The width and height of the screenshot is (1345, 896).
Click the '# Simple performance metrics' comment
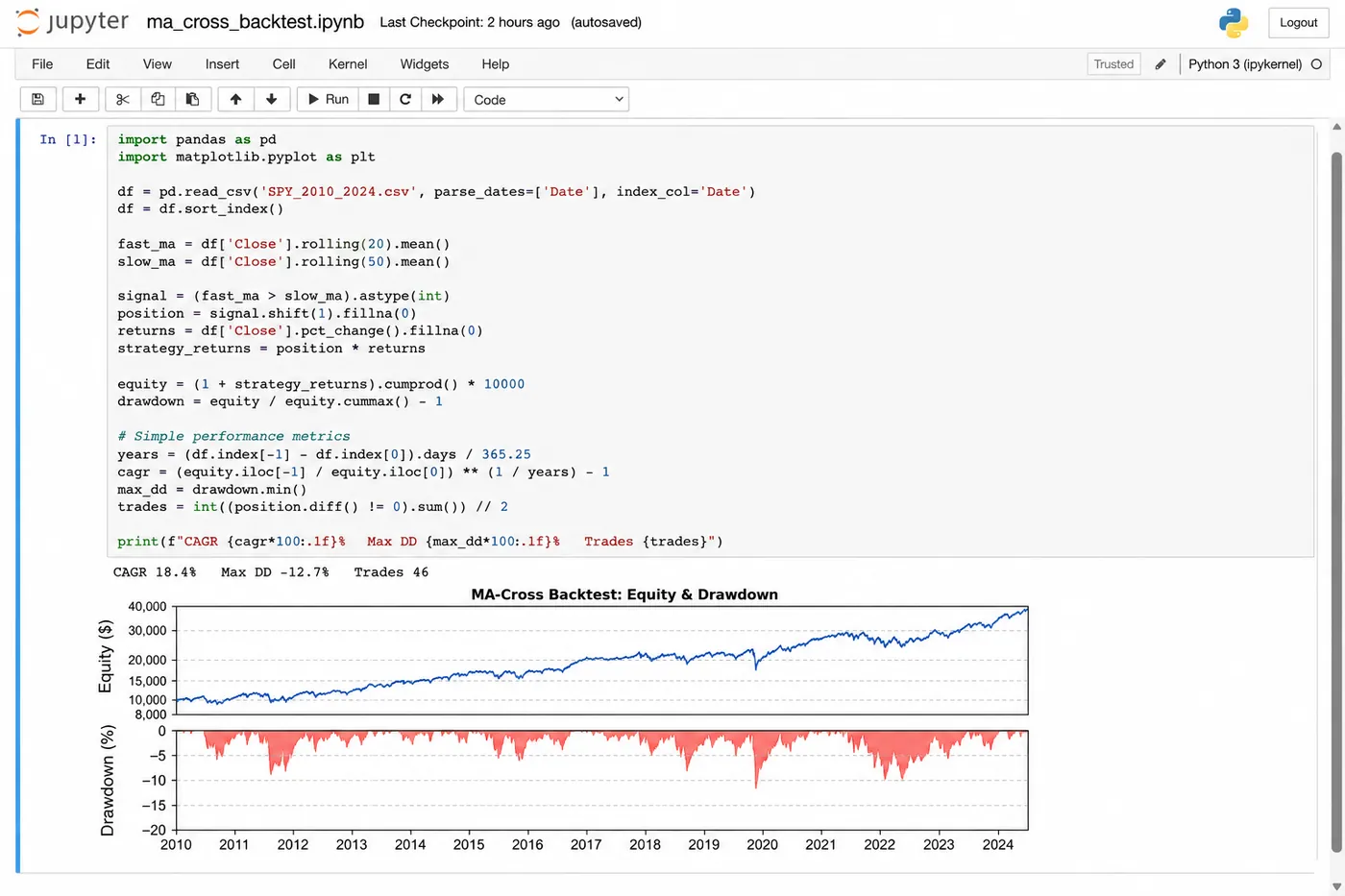233,436
